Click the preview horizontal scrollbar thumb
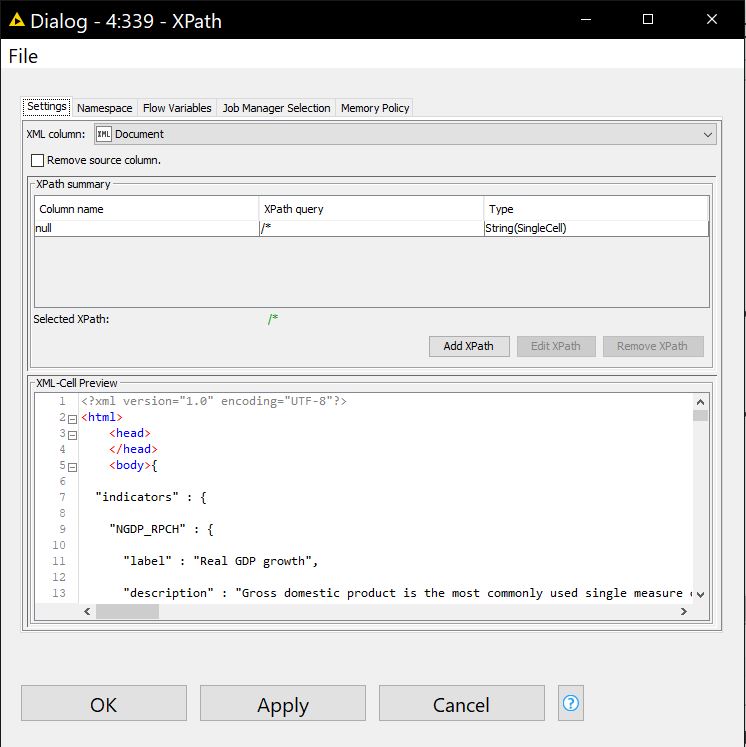Screen dimensions: 746x747 pos(127,611)
